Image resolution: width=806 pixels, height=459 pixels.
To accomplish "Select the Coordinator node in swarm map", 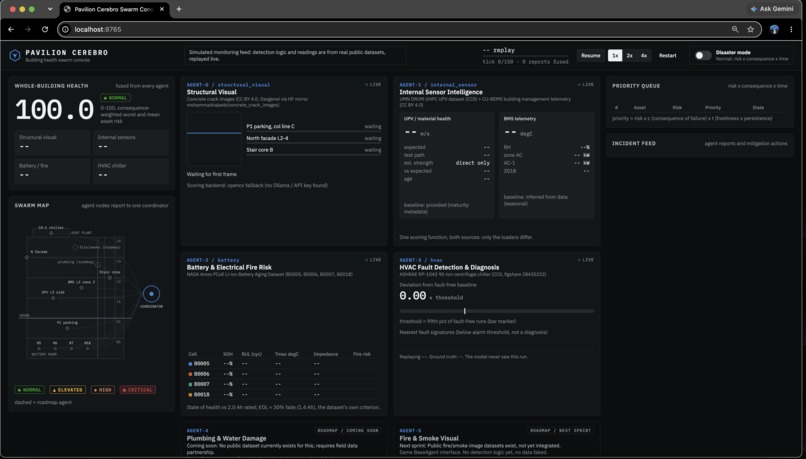I will (x=151, y=293).
